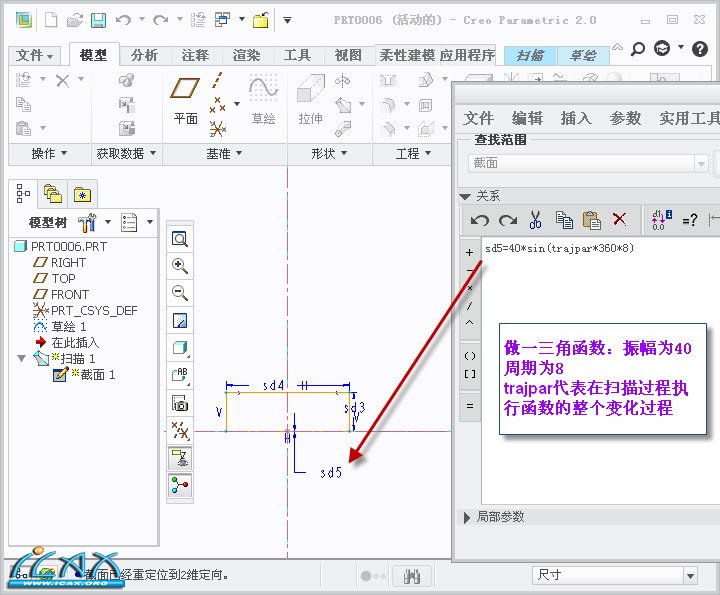Switch to the 注释 ribbon tab
The image size is (720, 595).
pos(195,56)
